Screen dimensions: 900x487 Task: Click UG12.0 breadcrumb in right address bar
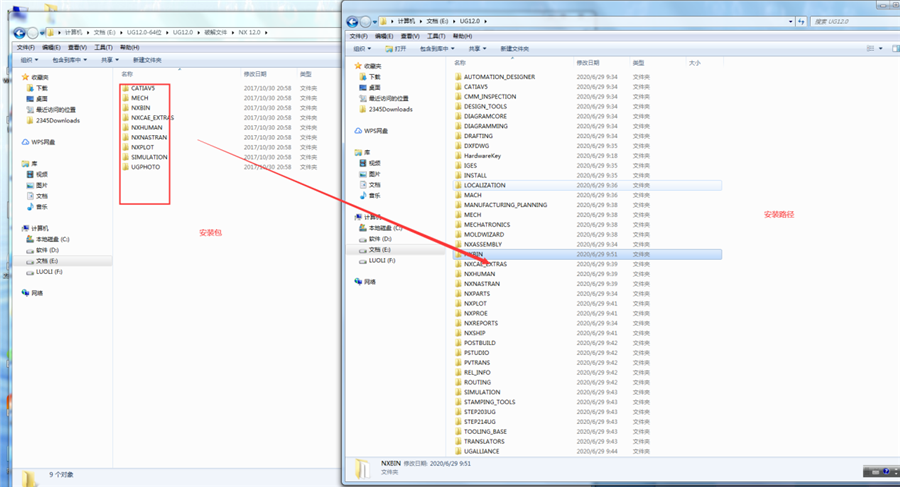click(470, 21)
